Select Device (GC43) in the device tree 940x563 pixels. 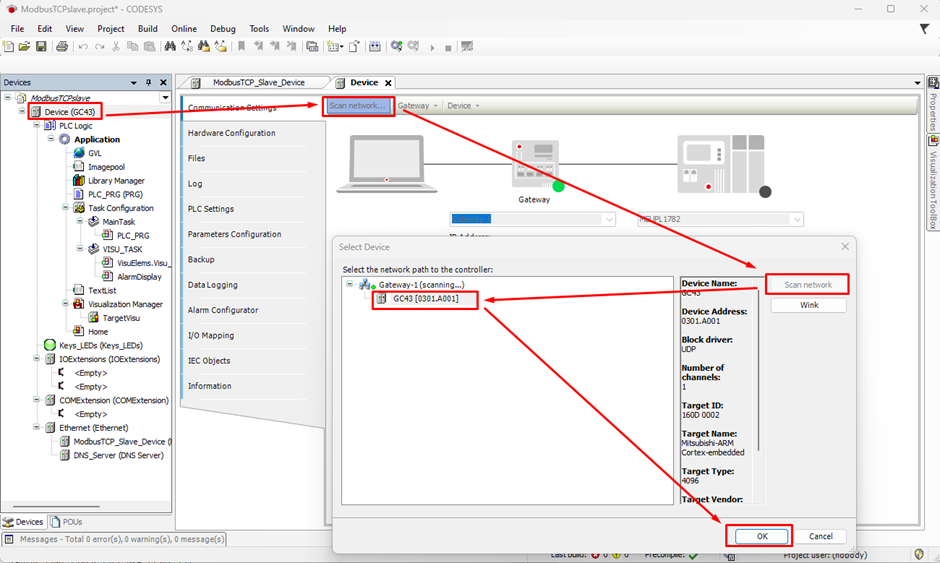[69, 112]
